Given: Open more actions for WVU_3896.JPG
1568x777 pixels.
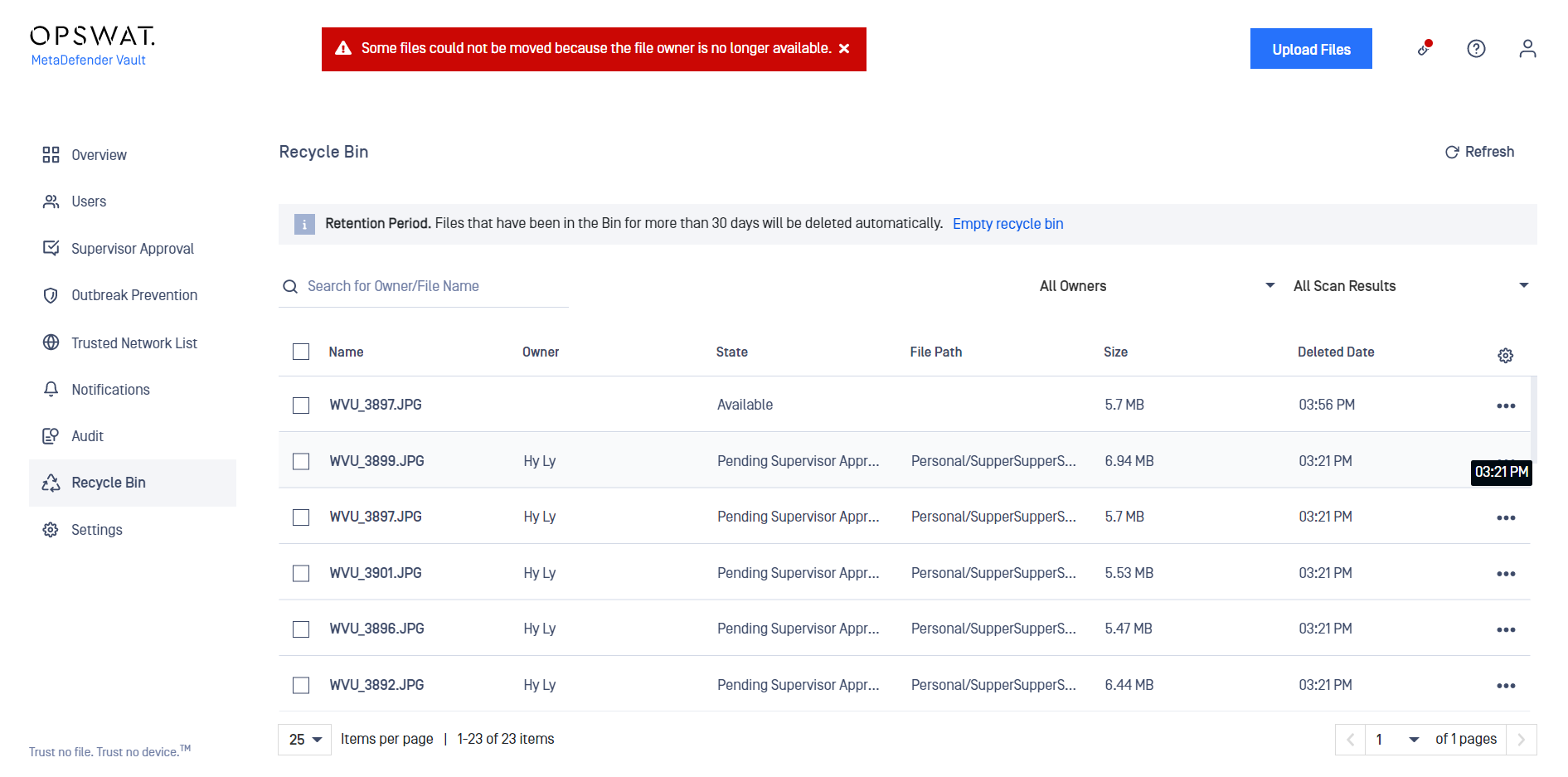Looking at the screenshot, I should pos(1506,629).
